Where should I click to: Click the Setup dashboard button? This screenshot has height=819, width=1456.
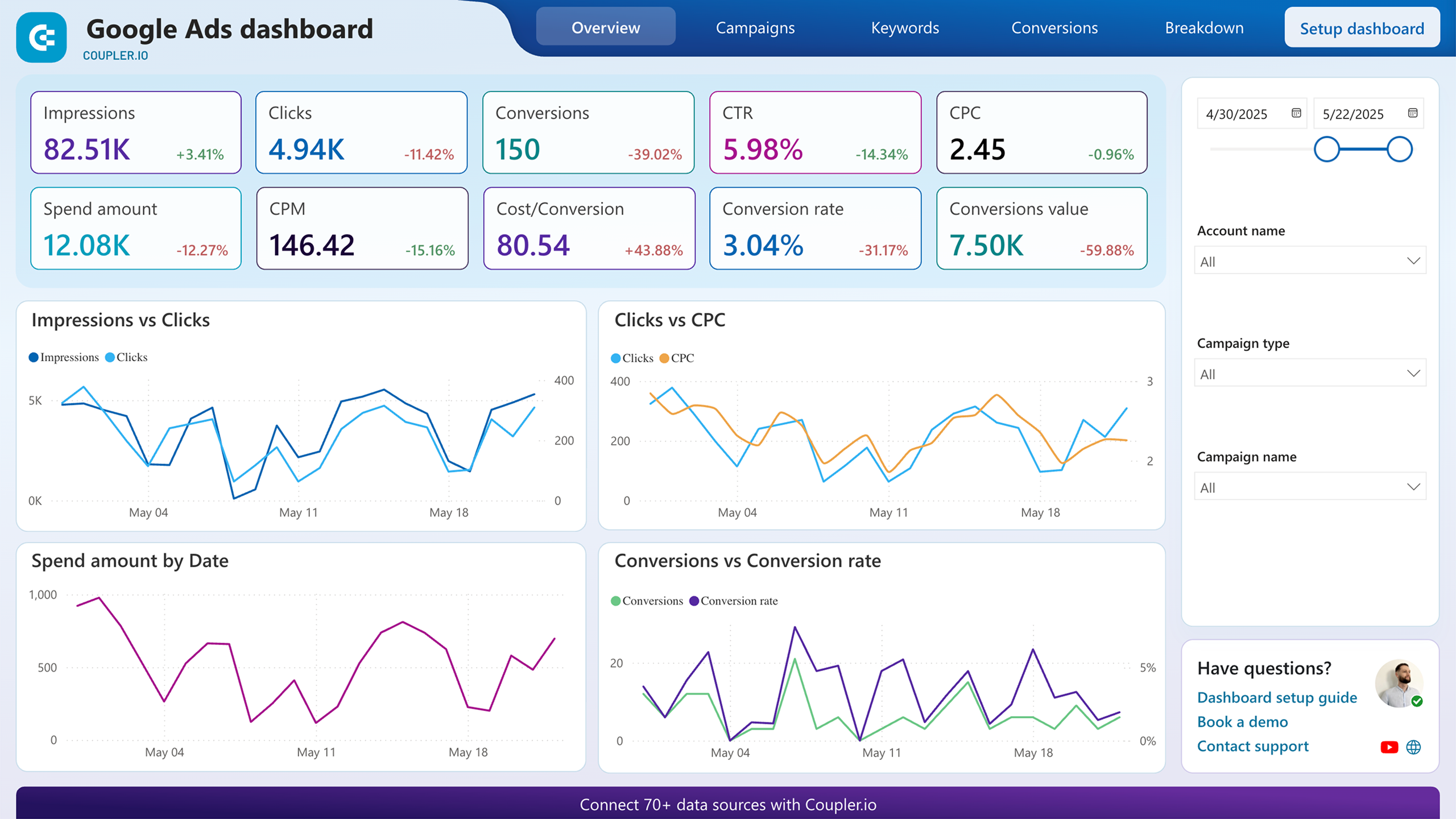point(1360,28)
